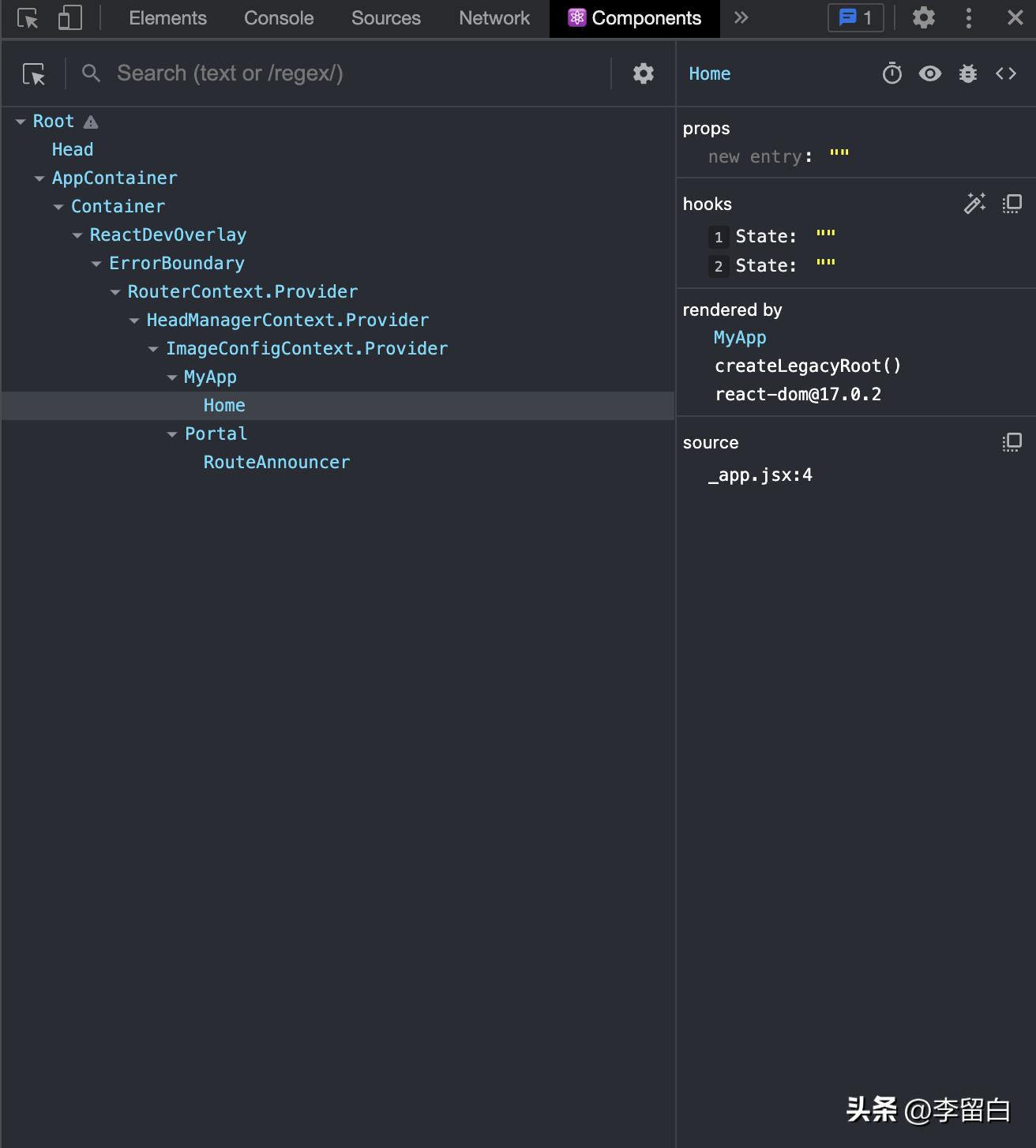Click the parse hook names magic wand icon
Viewport: 1036px width, 1148px height.
(x=974, y=204)
